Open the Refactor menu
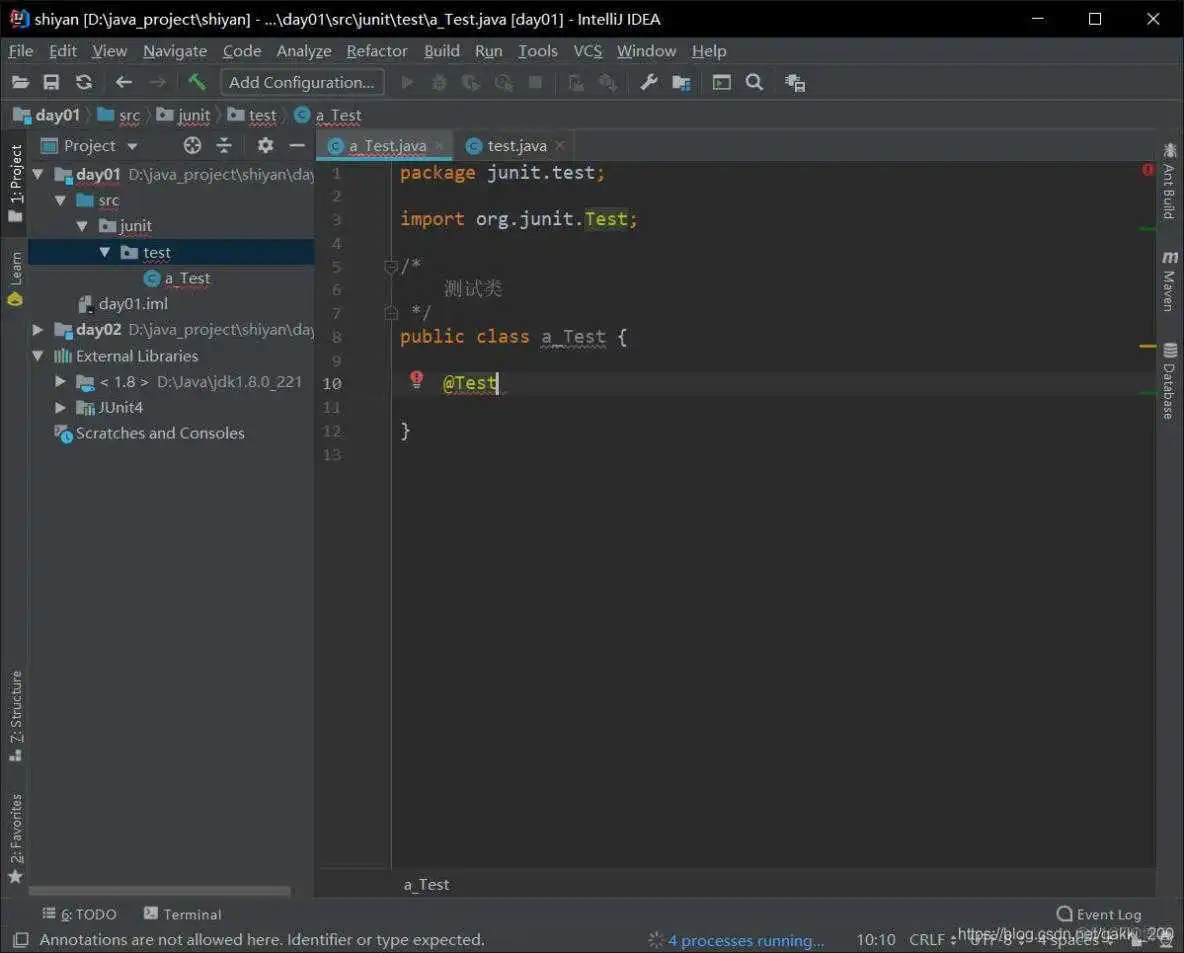1184x953 pixels. tap(377, 51)
